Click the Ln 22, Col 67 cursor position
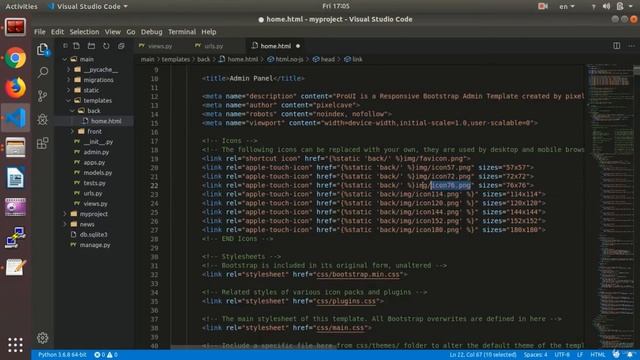 coord(483,355)
